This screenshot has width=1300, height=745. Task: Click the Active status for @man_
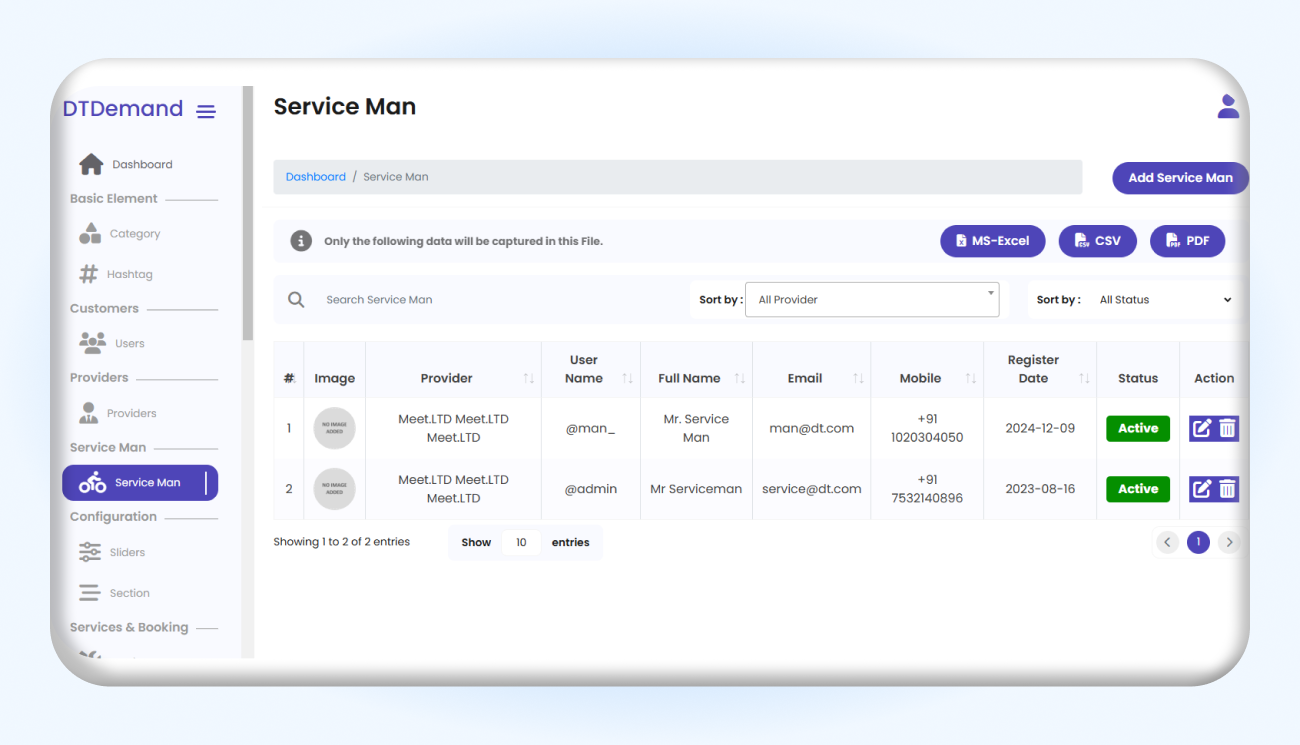[x=1138, y=428]
